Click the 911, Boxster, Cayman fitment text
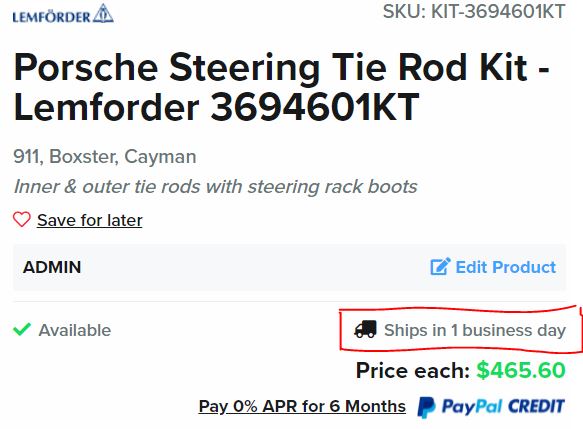The width and height of the screenshot is (583, 429). point(105,157)
